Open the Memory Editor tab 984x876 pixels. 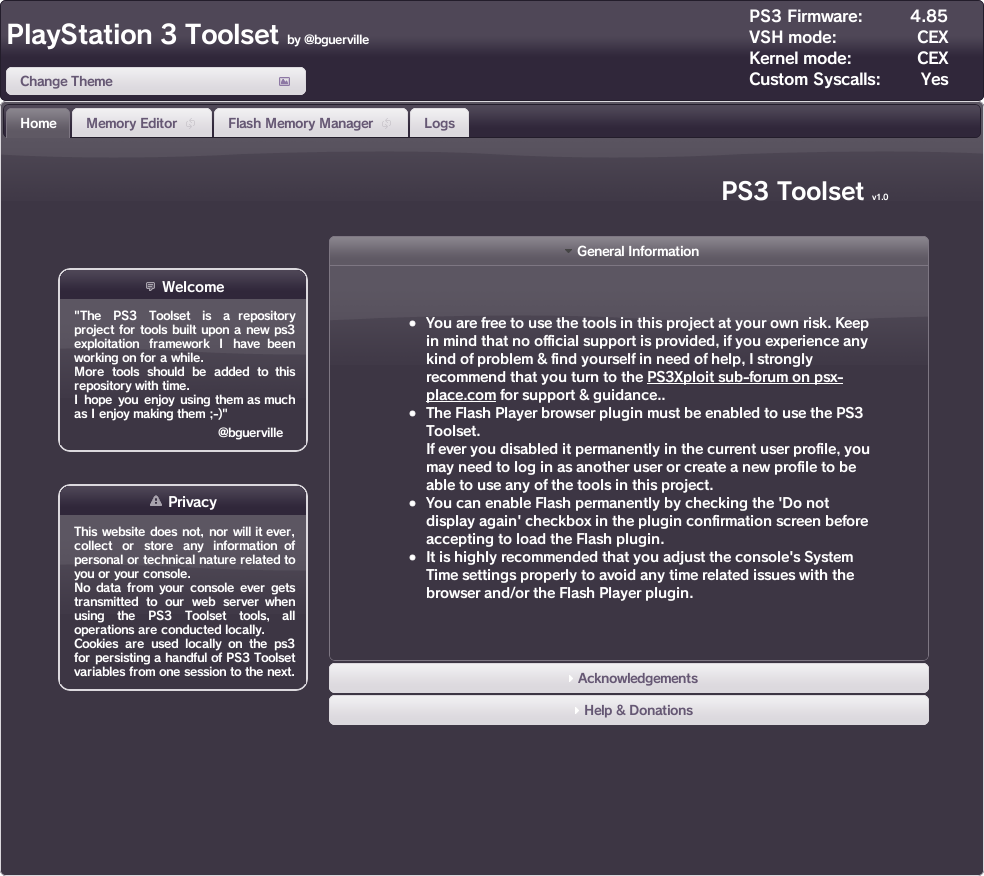coord(142,123)
